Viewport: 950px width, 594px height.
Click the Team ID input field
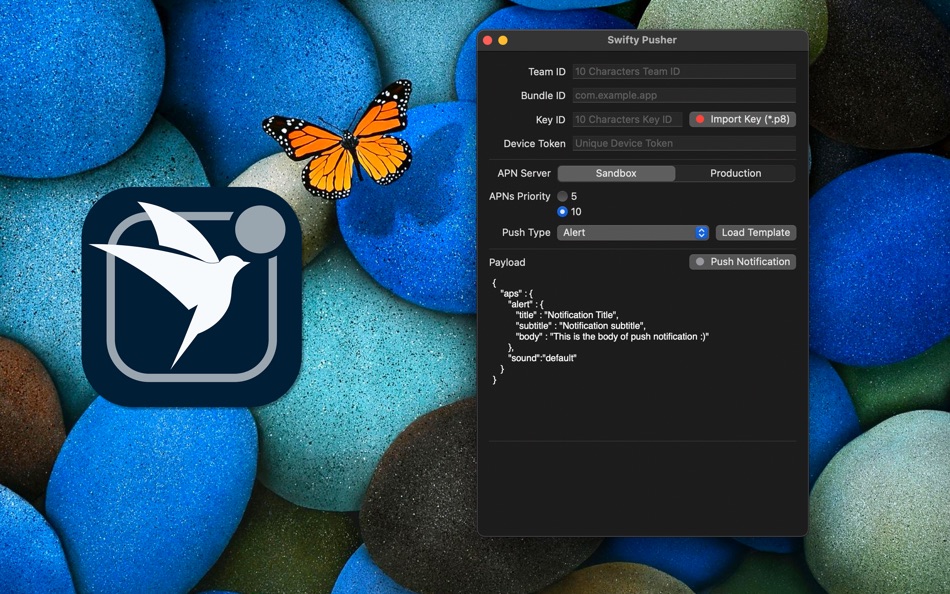pos(683,71)
